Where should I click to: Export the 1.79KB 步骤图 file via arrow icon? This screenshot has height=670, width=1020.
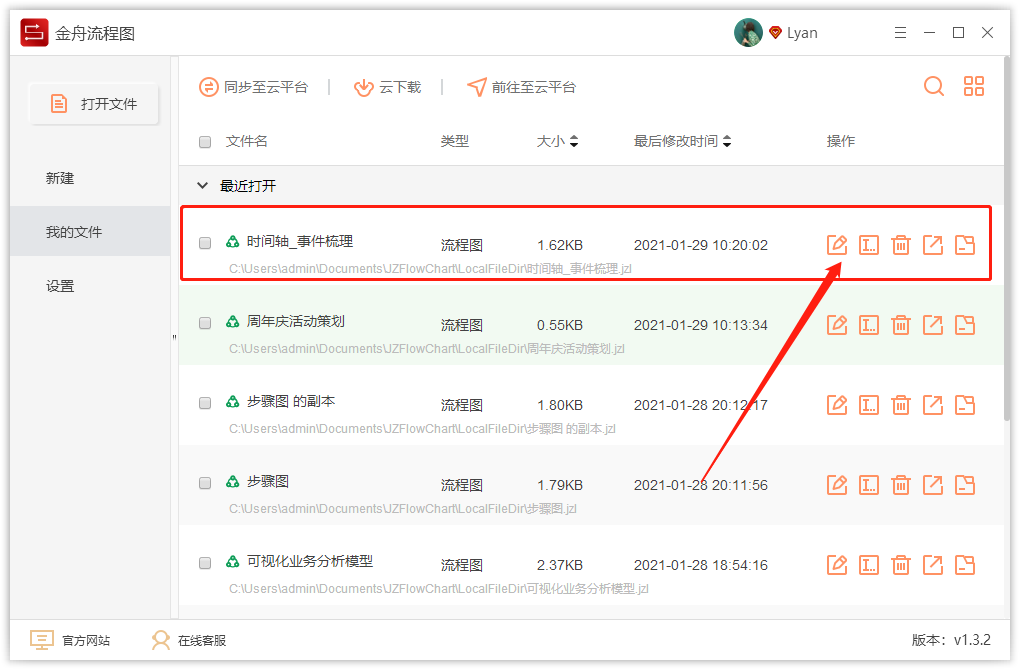pyautogui.click(x=933, y=485)
